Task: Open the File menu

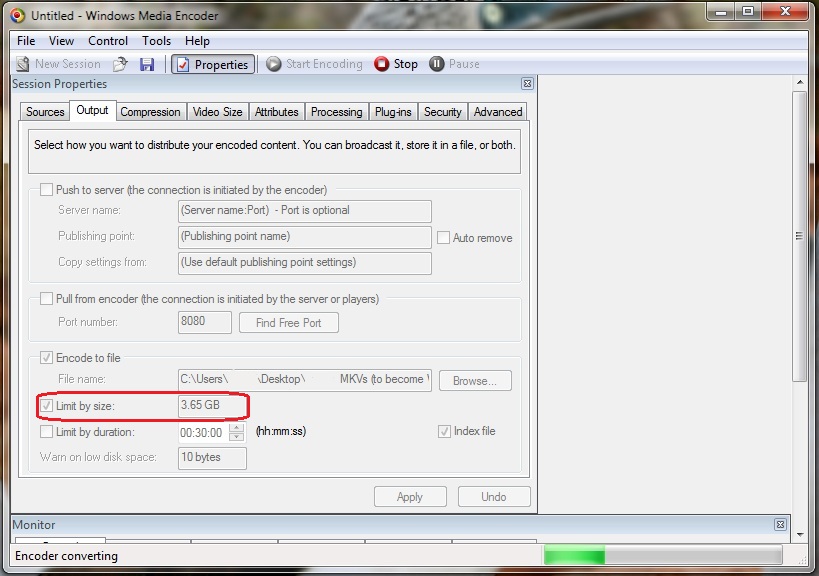Action: pos(26,41)
